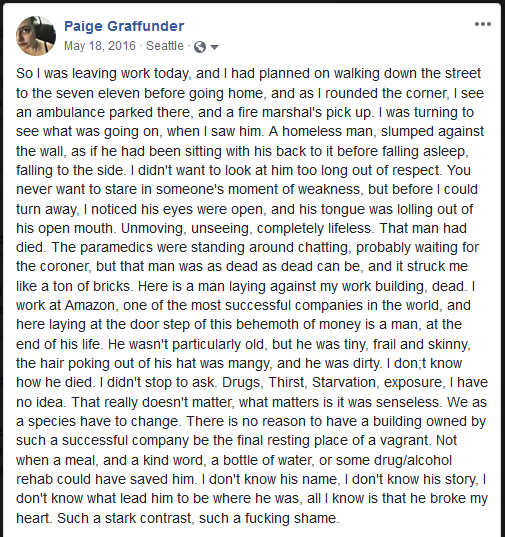Click the words 'We as a species have to change'

pos(251,412)
